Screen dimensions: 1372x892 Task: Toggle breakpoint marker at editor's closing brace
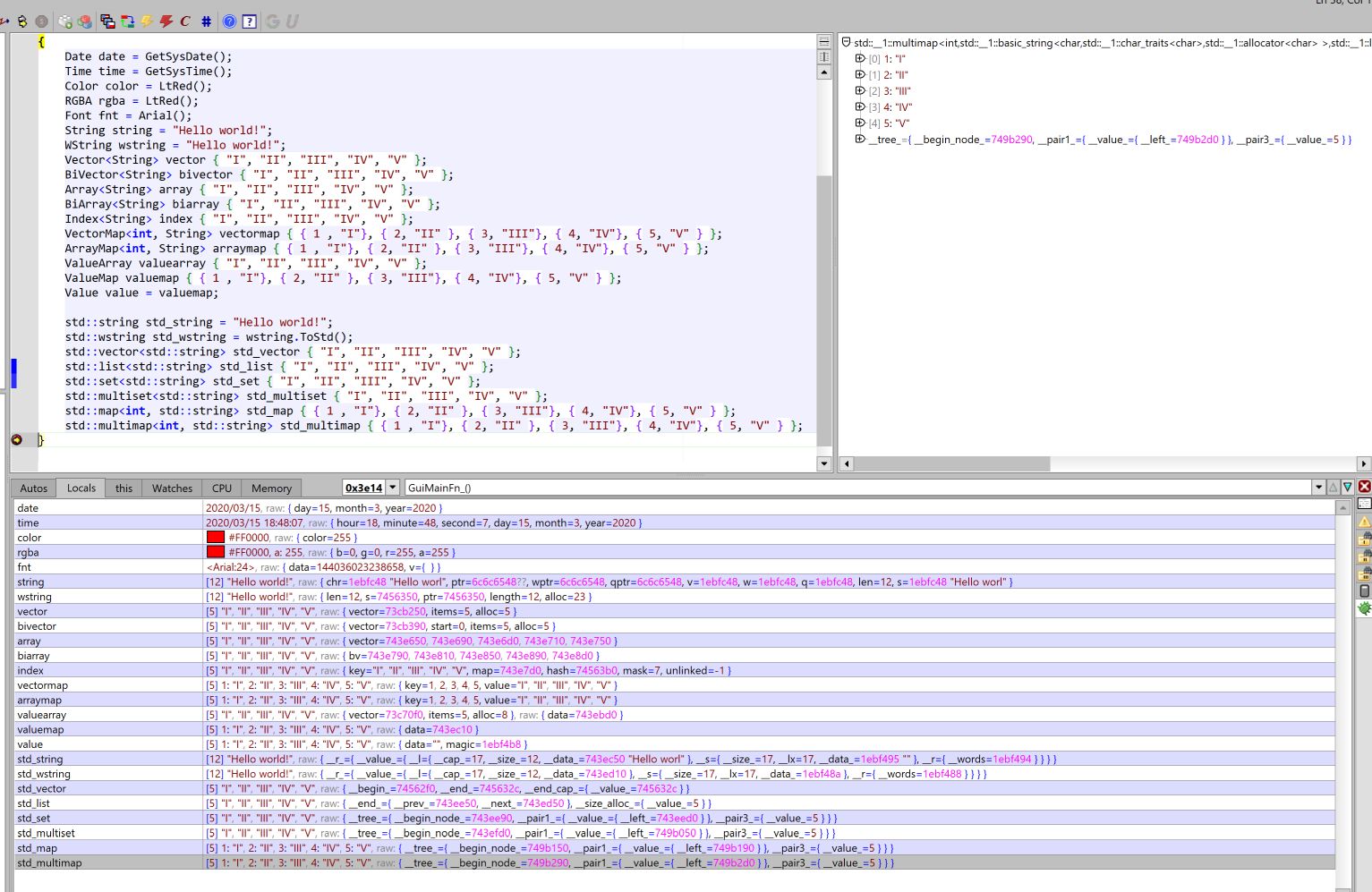click(17, 439)
